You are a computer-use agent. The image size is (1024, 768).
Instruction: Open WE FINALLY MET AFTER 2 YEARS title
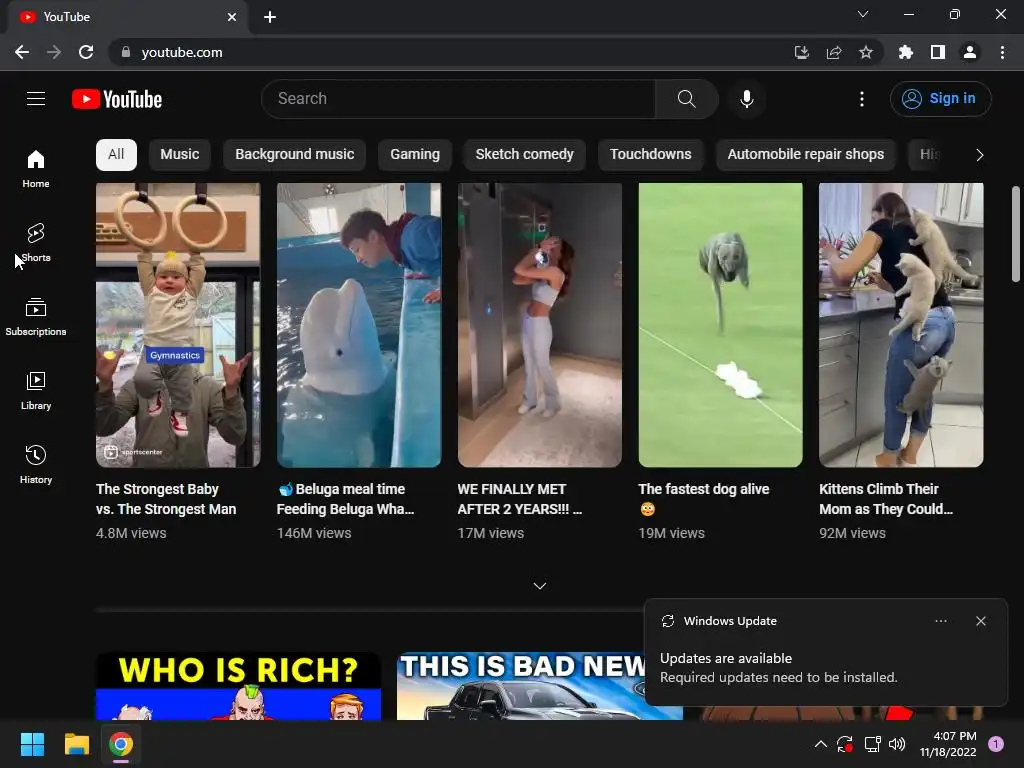point(520,499)
